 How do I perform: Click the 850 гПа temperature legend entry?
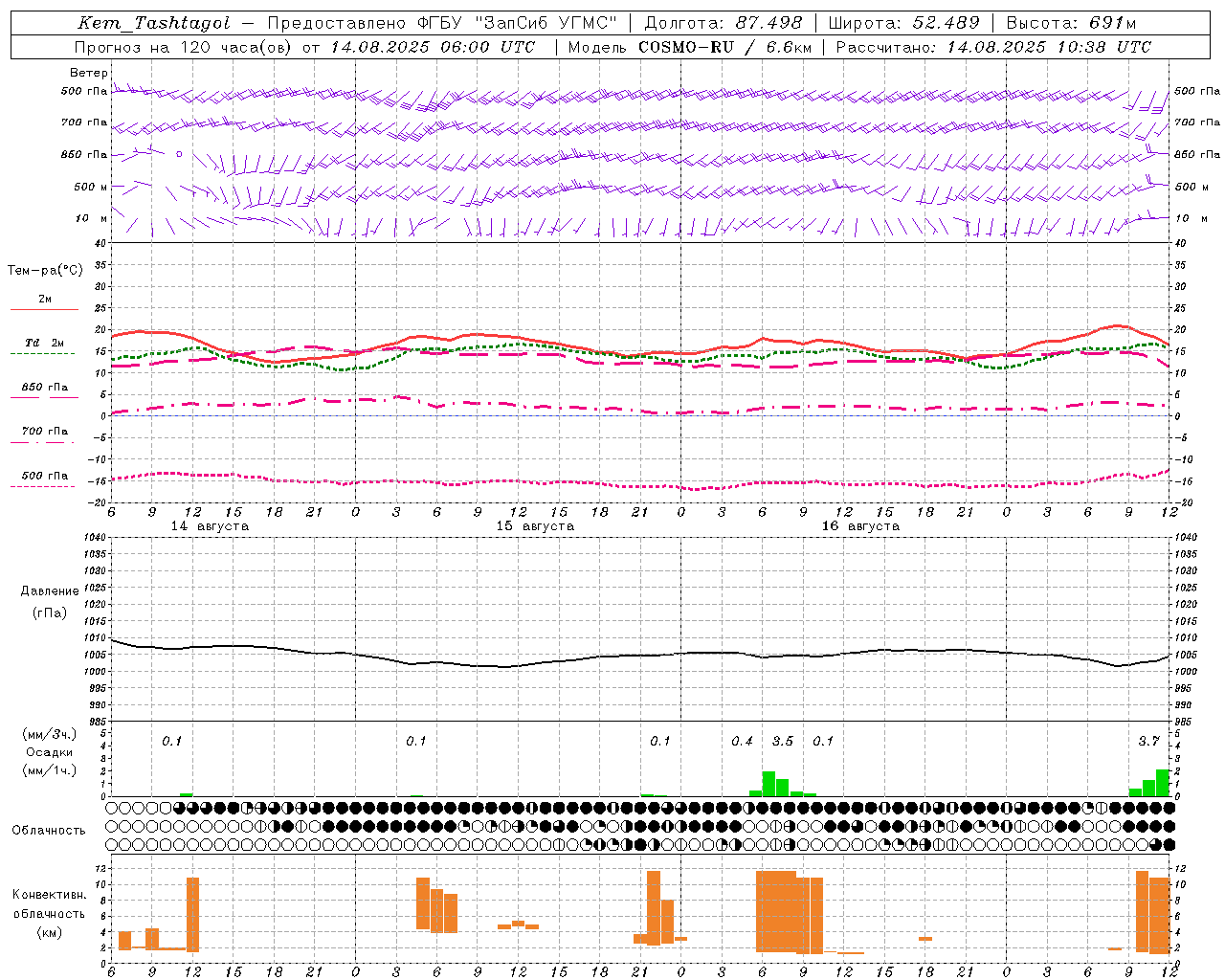coord(45,388)
